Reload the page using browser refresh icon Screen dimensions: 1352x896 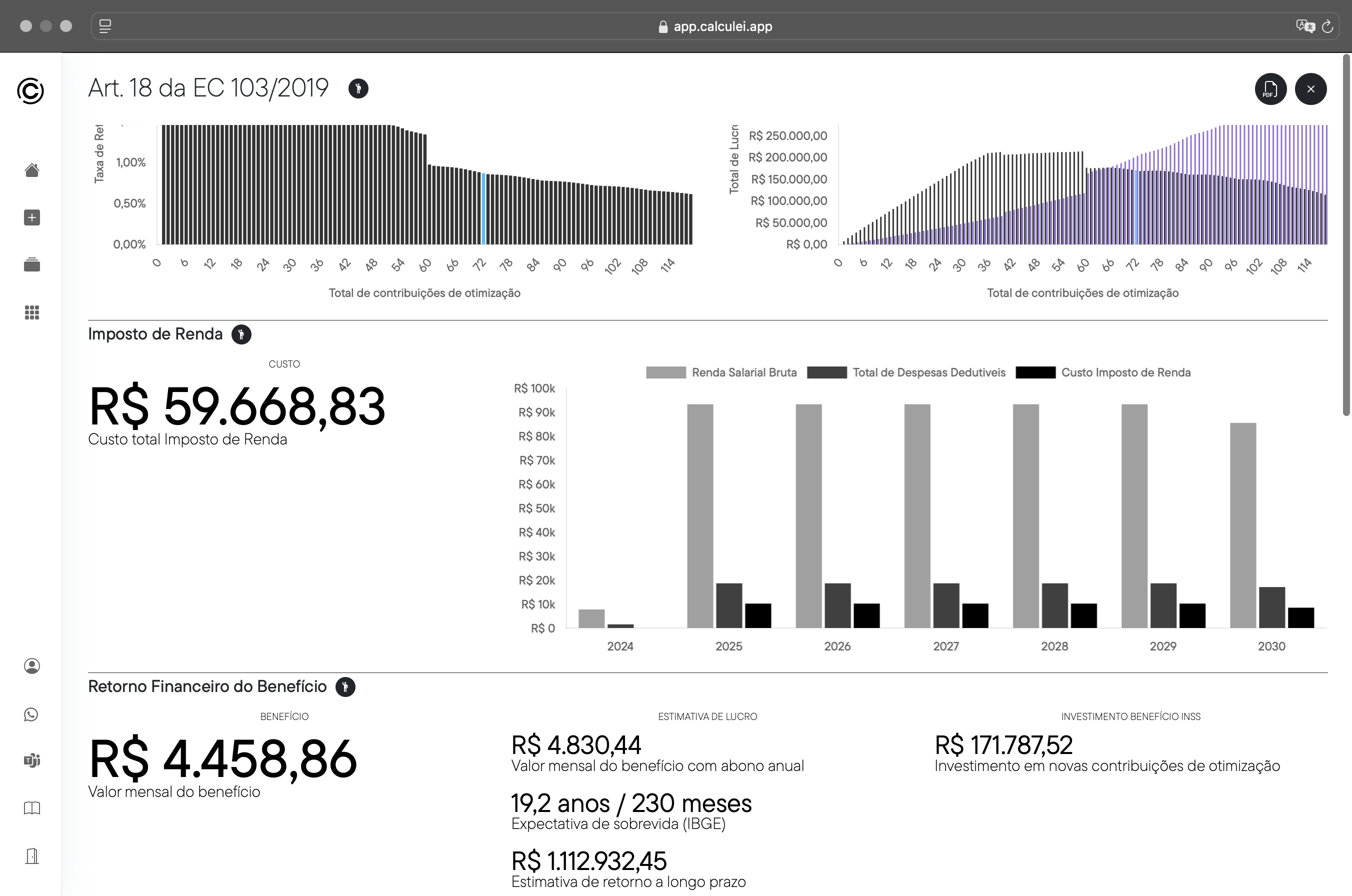point(1328,26)
